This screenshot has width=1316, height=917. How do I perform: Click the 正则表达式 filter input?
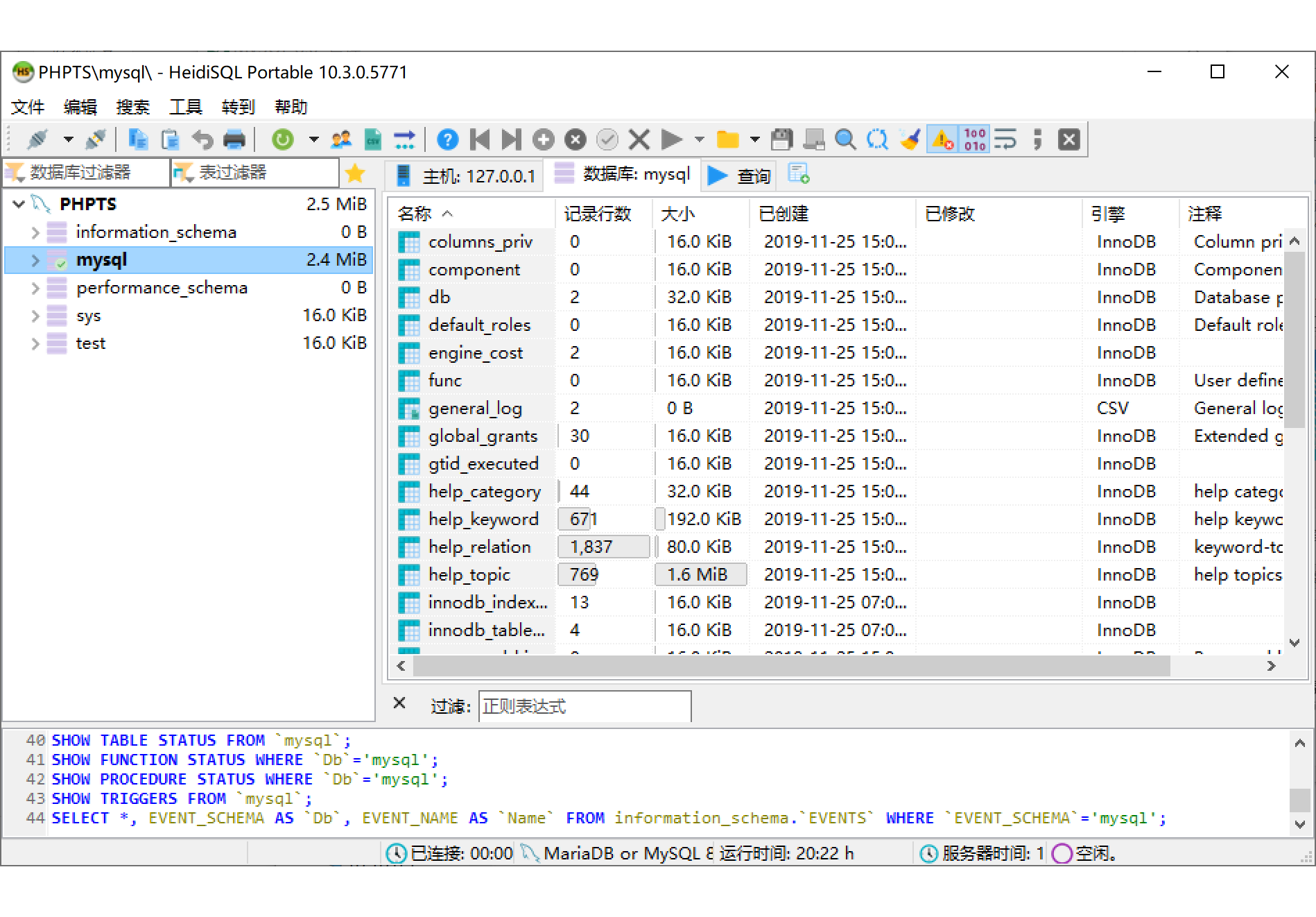[585, 706]
